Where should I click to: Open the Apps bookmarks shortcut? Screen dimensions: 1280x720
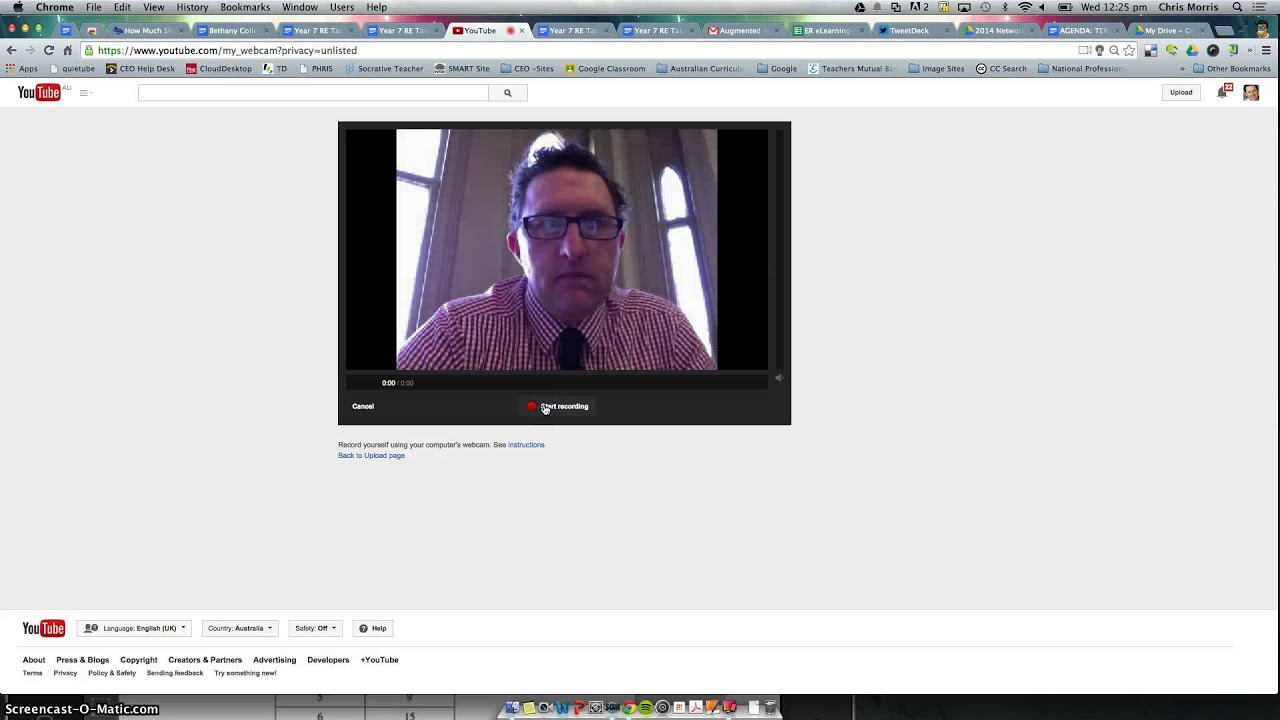tap(21, 69)
